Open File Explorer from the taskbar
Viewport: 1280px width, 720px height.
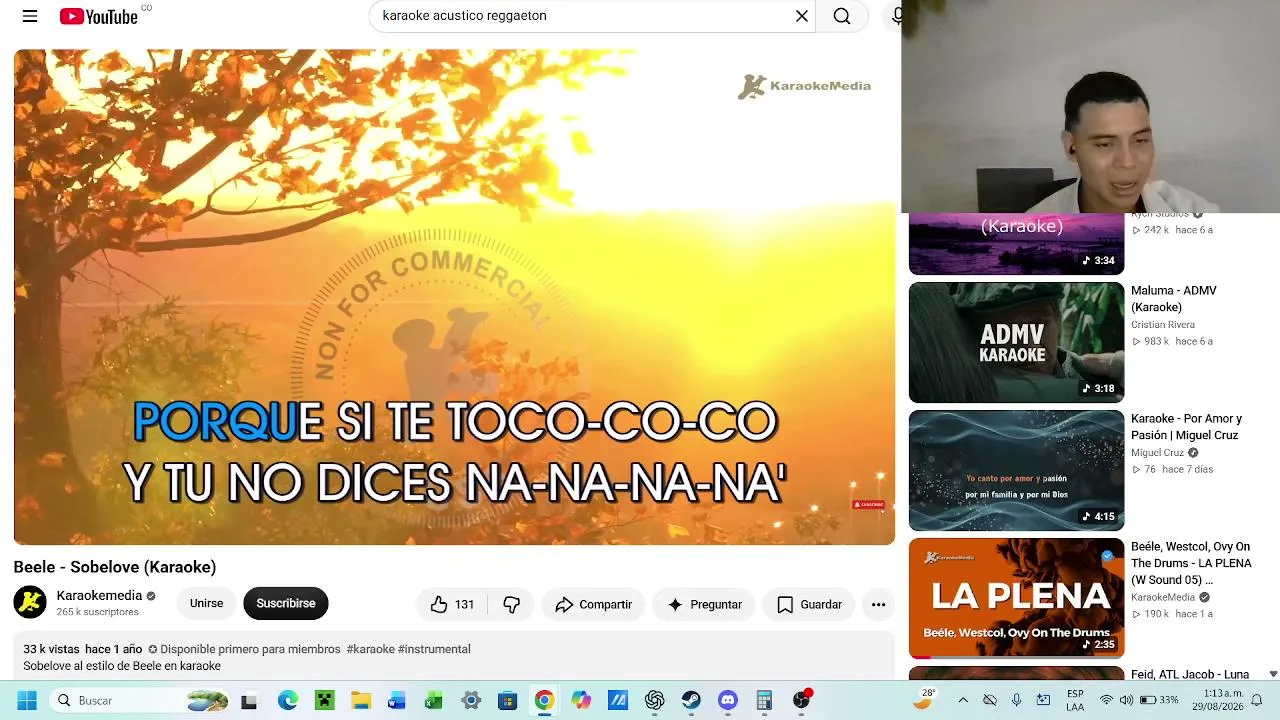360,701
